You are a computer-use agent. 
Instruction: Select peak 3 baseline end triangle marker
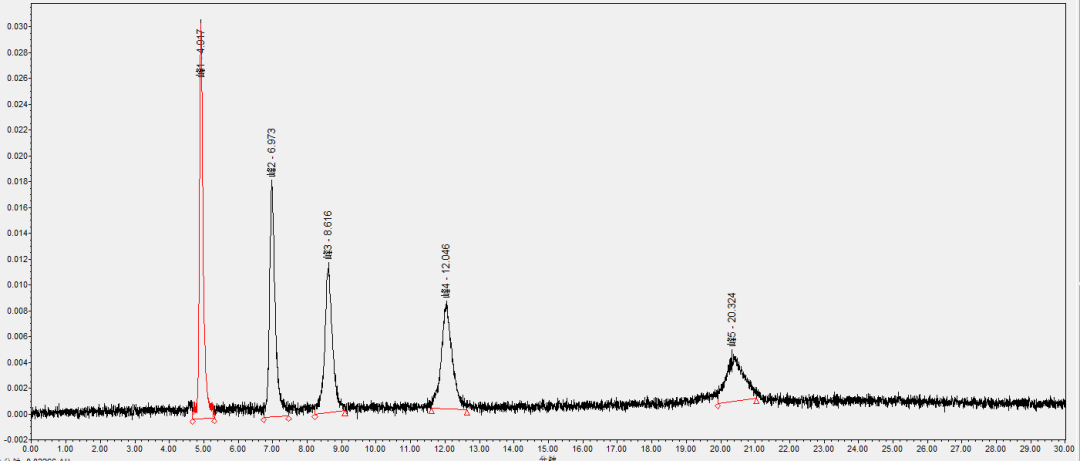point(345,413)
